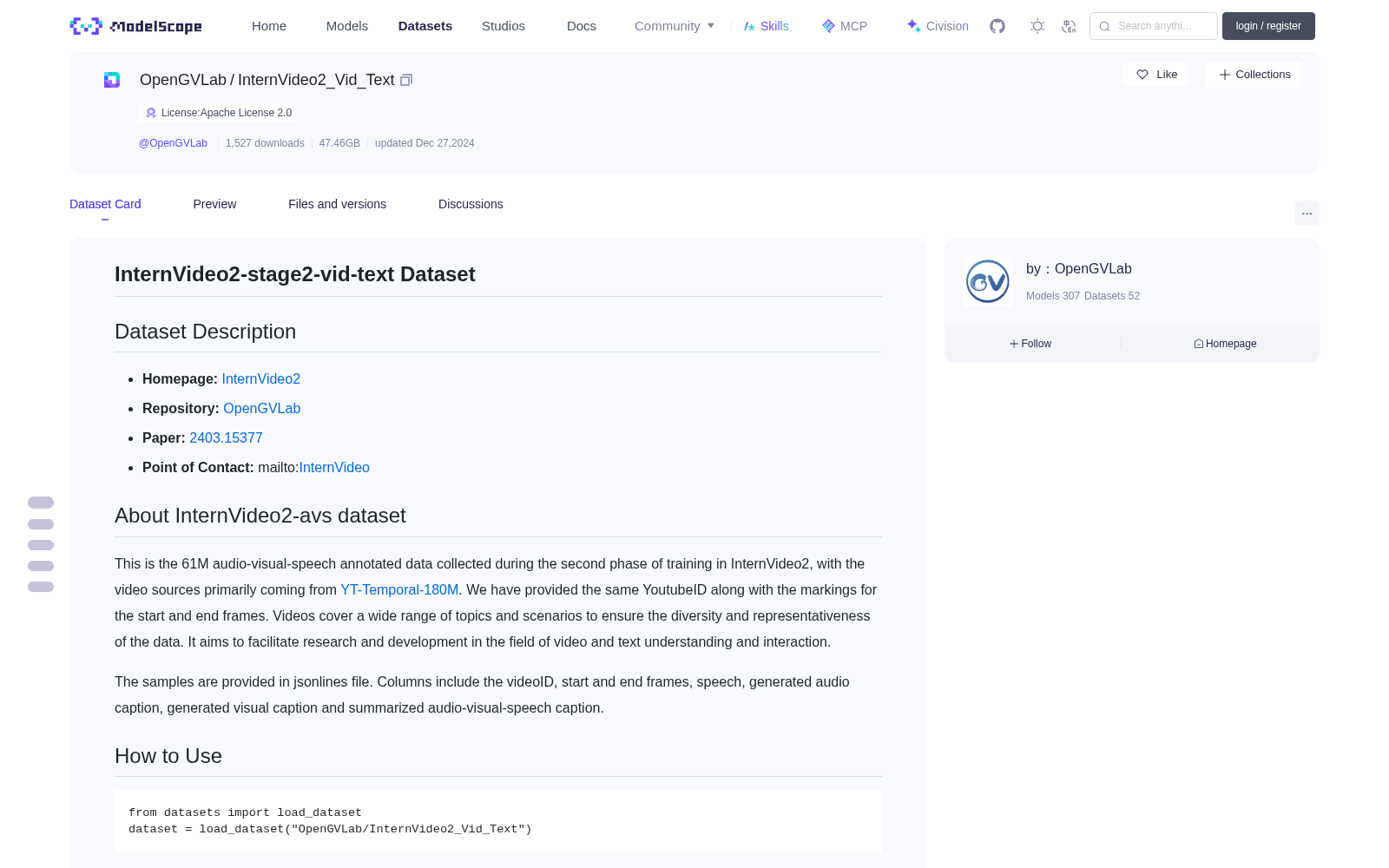Go to the Home nav item
The height and width of the screenshot is (868, 1389).
pos(269,26)
